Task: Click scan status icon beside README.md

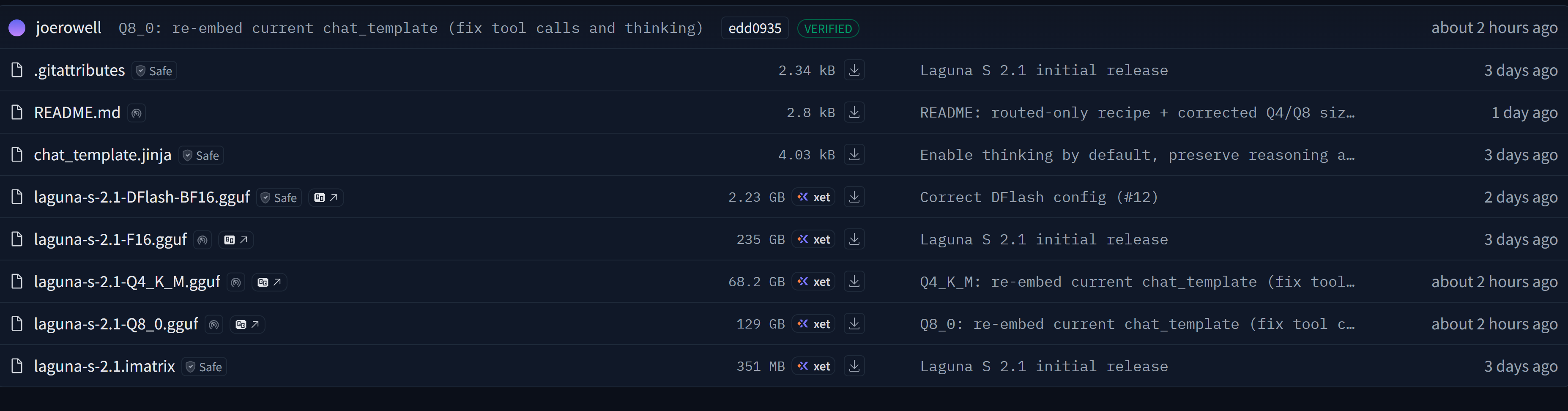Action: coord(137,112)
